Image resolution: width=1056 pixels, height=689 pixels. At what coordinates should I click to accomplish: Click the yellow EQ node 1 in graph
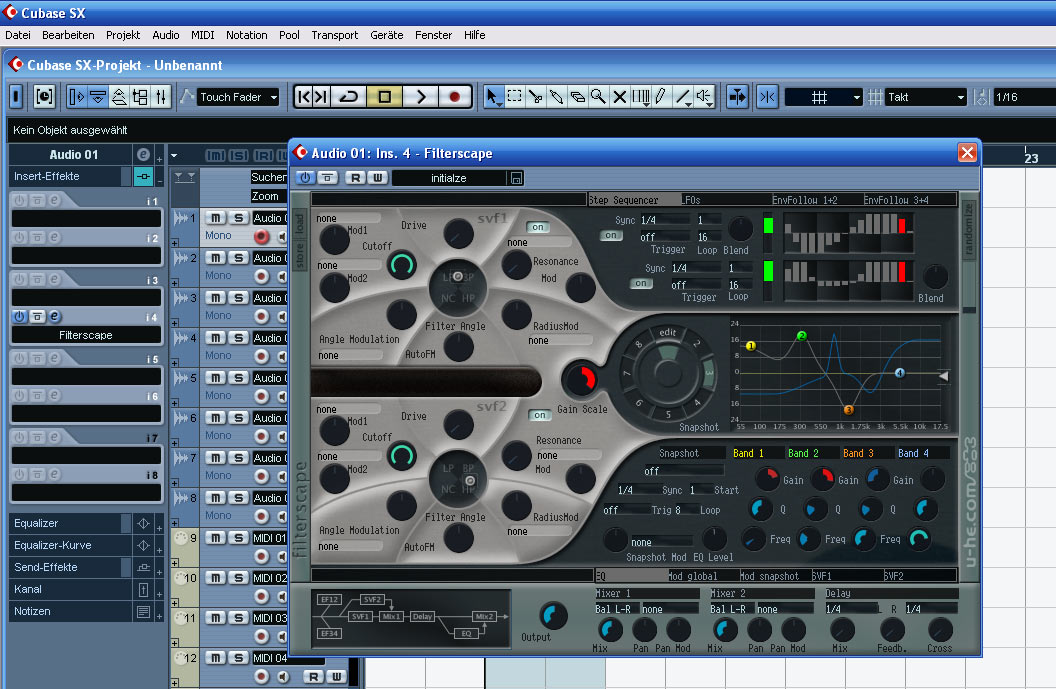(x=751, y=346)
